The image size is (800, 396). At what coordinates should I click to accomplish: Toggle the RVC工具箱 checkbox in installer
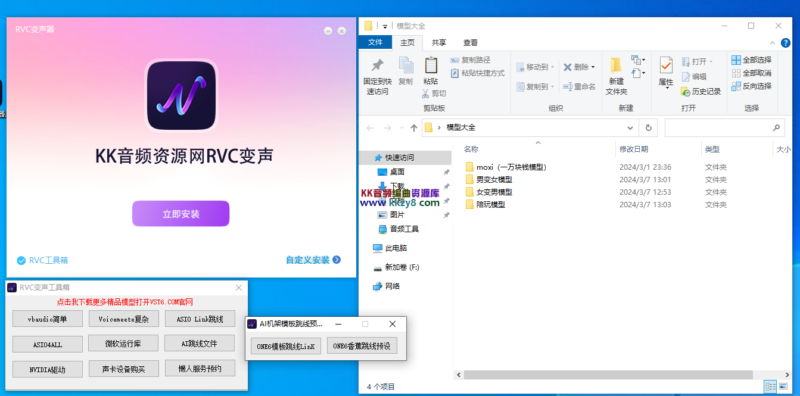[21, 260]
